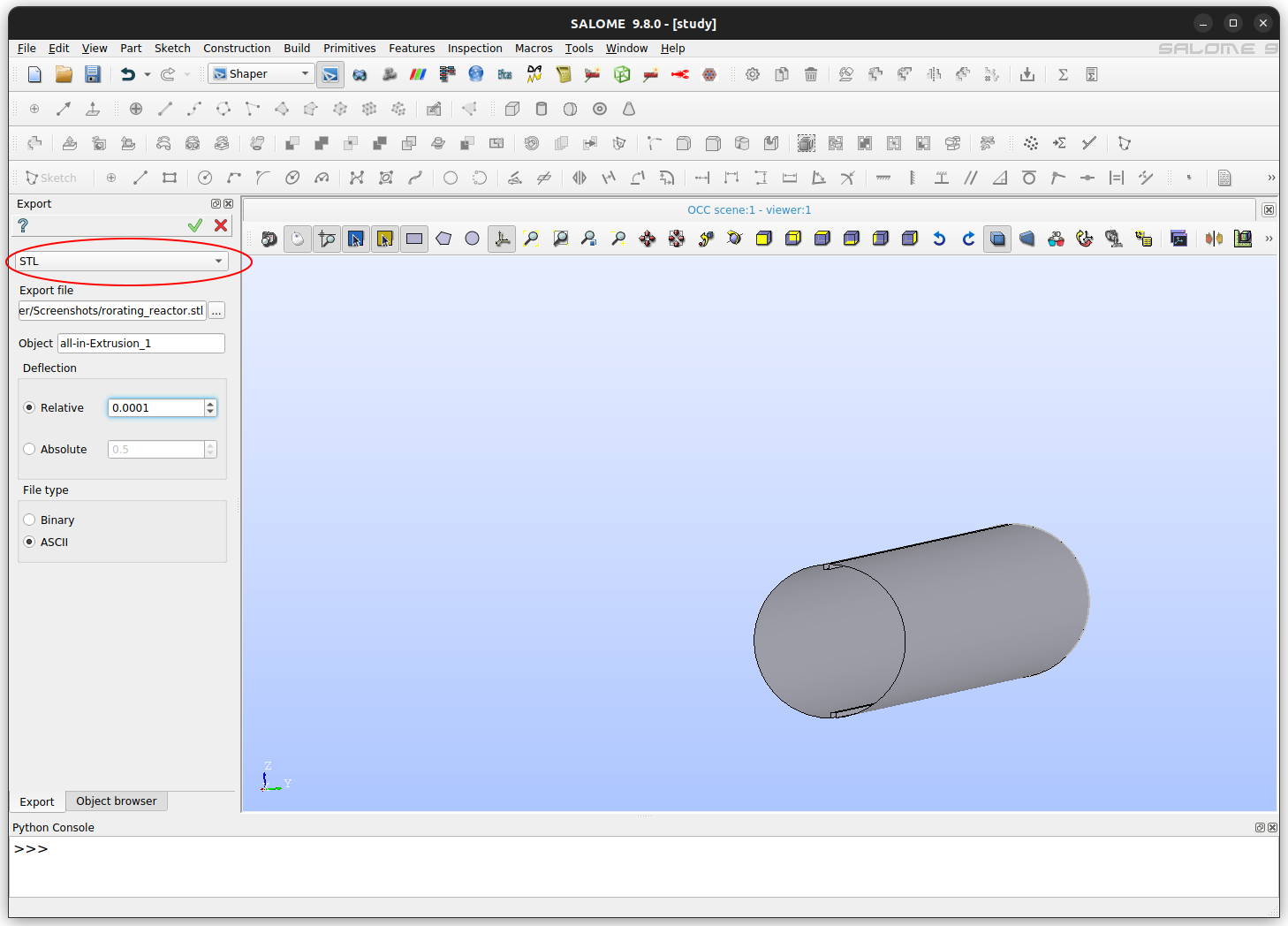This screenshot has width=1288, height=926.
Task: Choose ASCII file type
Action: coord(29,542)
